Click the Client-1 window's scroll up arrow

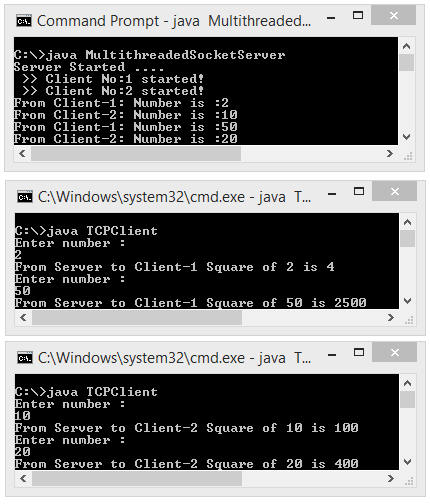[x=407, y=222]
